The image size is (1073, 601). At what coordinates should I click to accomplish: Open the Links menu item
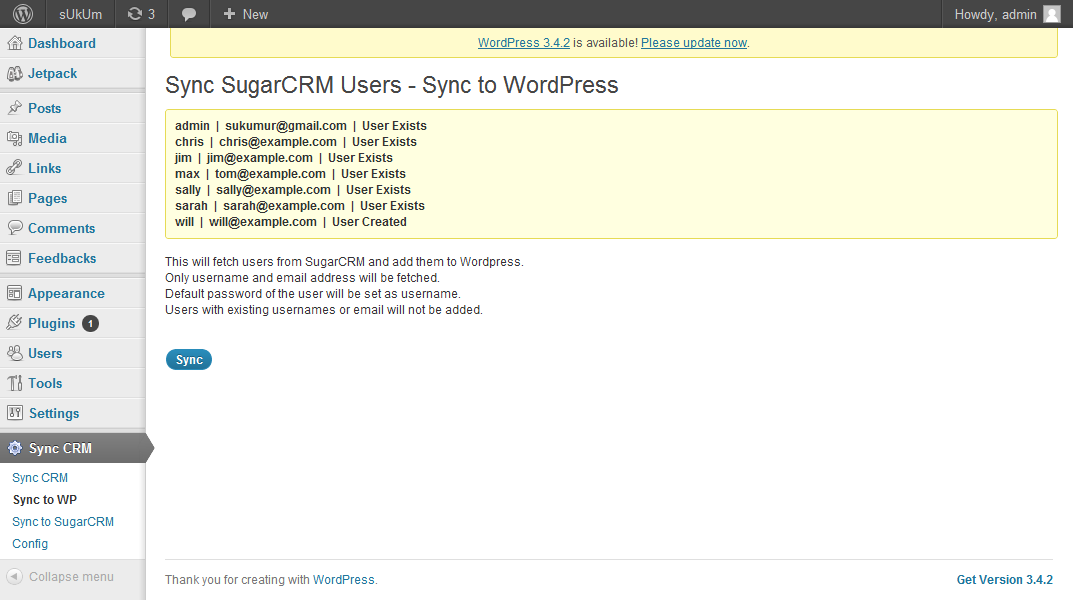point(44,168)
